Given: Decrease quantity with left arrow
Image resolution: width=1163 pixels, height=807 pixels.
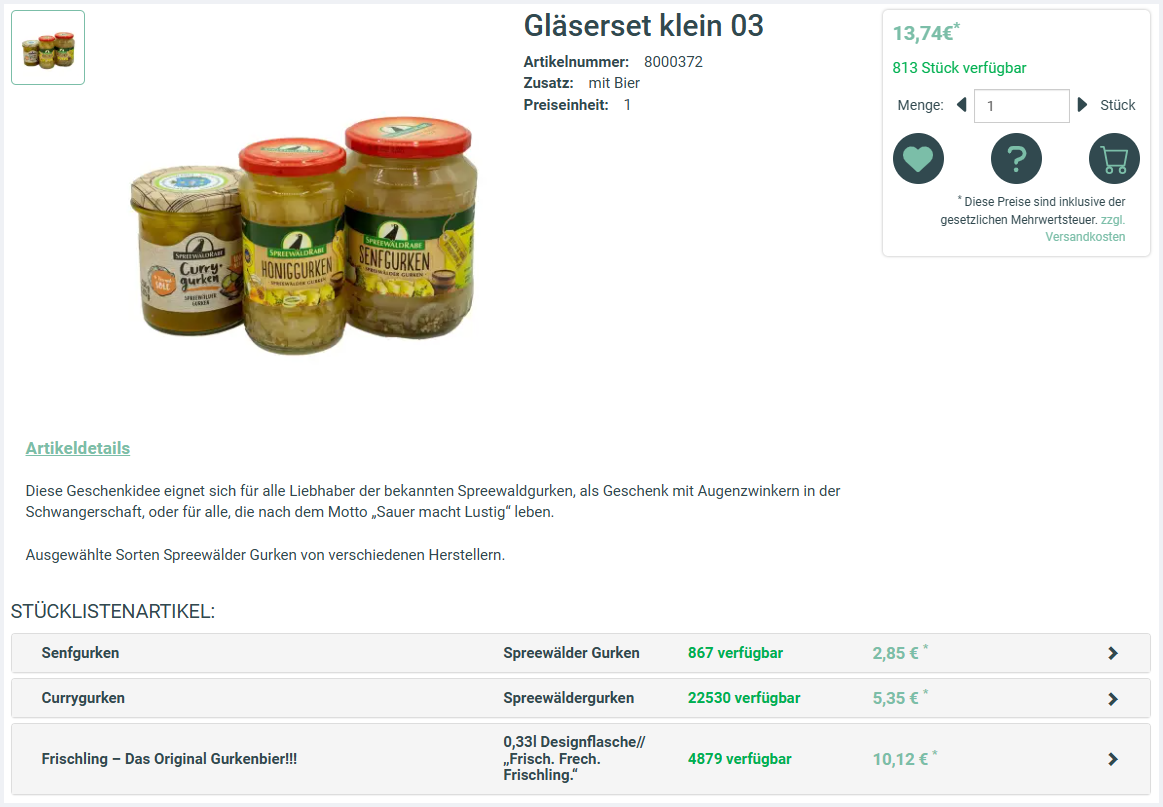Looking at the screenshot, I should pos(962,105).
